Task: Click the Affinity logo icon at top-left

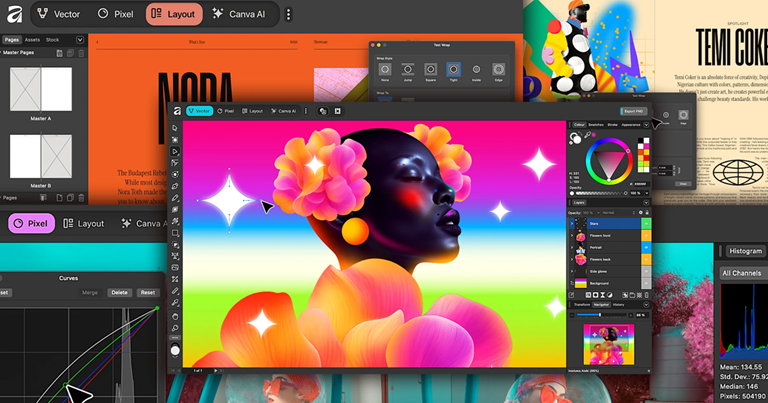Action: pyautogui.click(x=13, y=14)
